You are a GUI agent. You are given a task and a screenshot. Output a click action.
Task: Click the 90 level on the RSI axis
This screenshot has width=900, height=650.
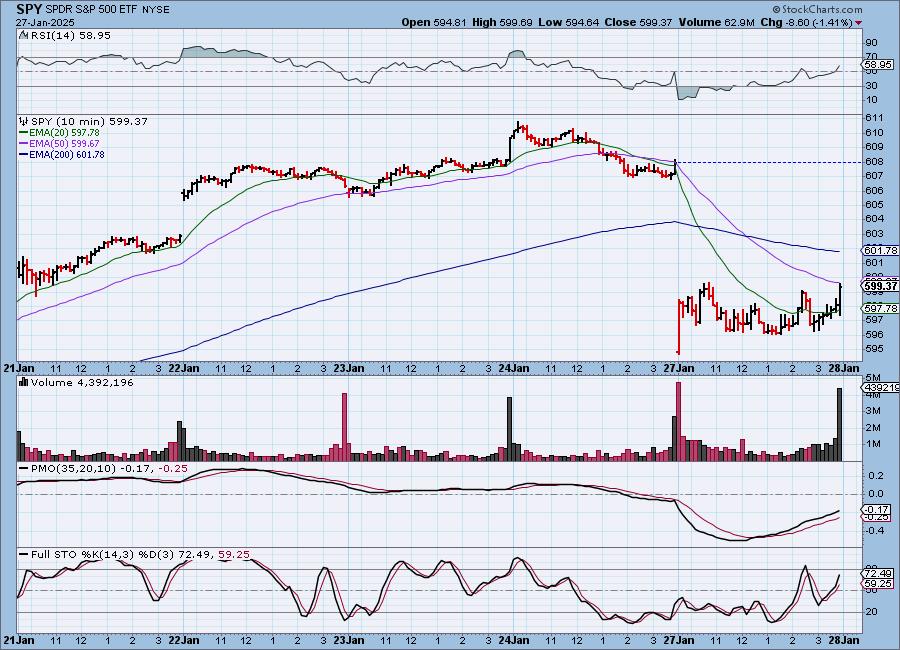pos(871,42)
